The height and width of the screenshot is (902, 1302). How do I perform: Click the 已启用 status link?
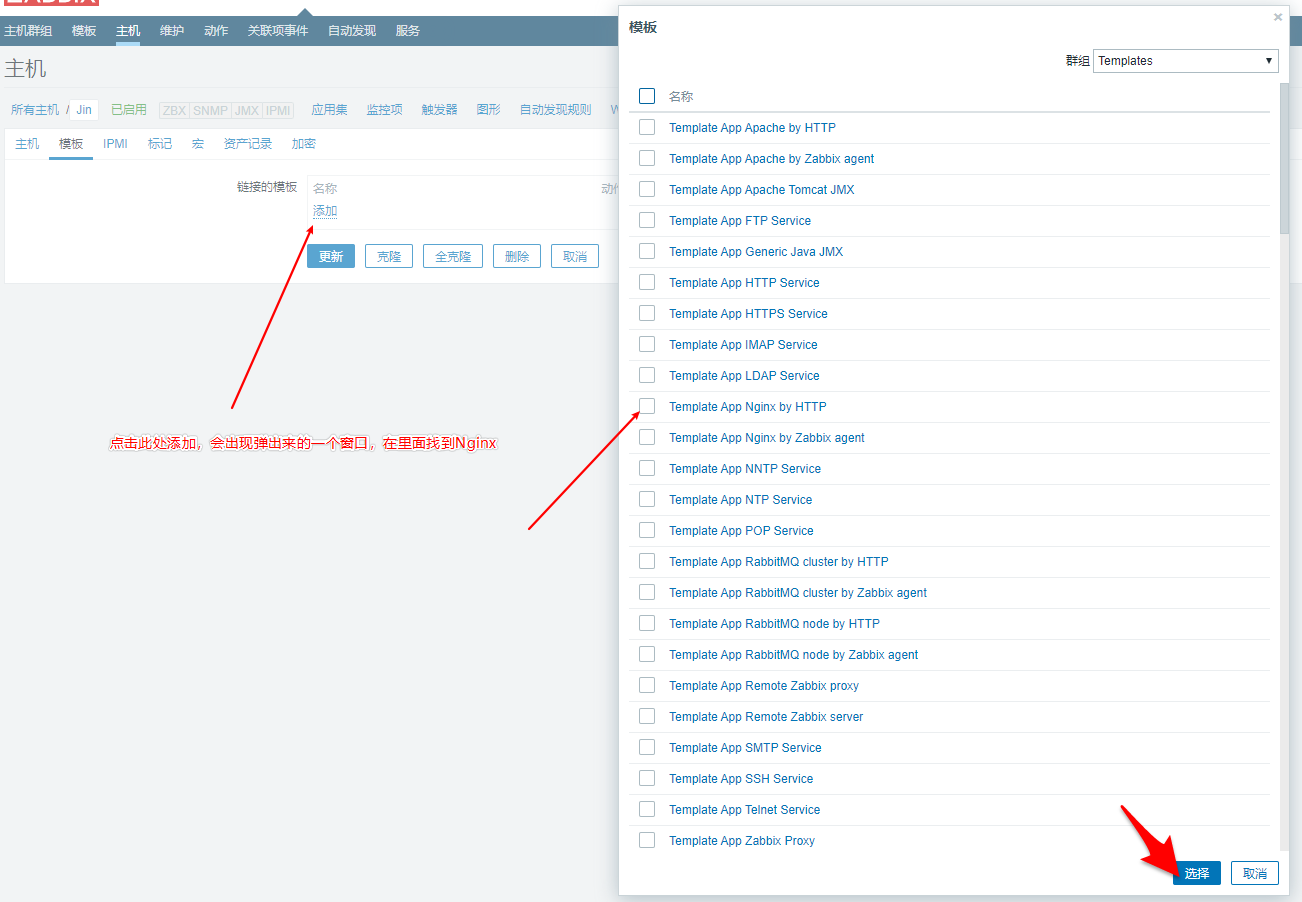tap(129, 110)
